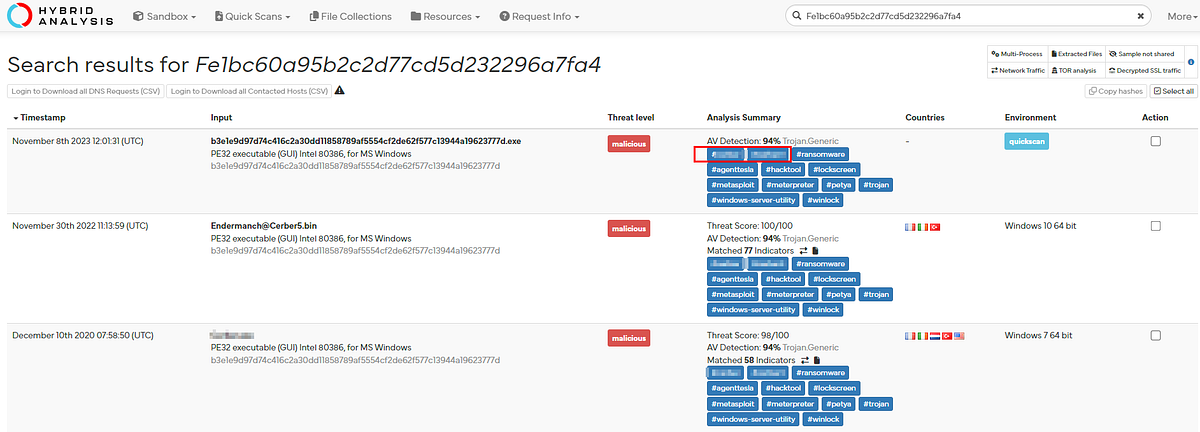Click the network traffic icon in the 77 Indicators row
Image resolution: width=1200 pixels, height=432 pixels.
pyautogui.click(x=805, y=250)
